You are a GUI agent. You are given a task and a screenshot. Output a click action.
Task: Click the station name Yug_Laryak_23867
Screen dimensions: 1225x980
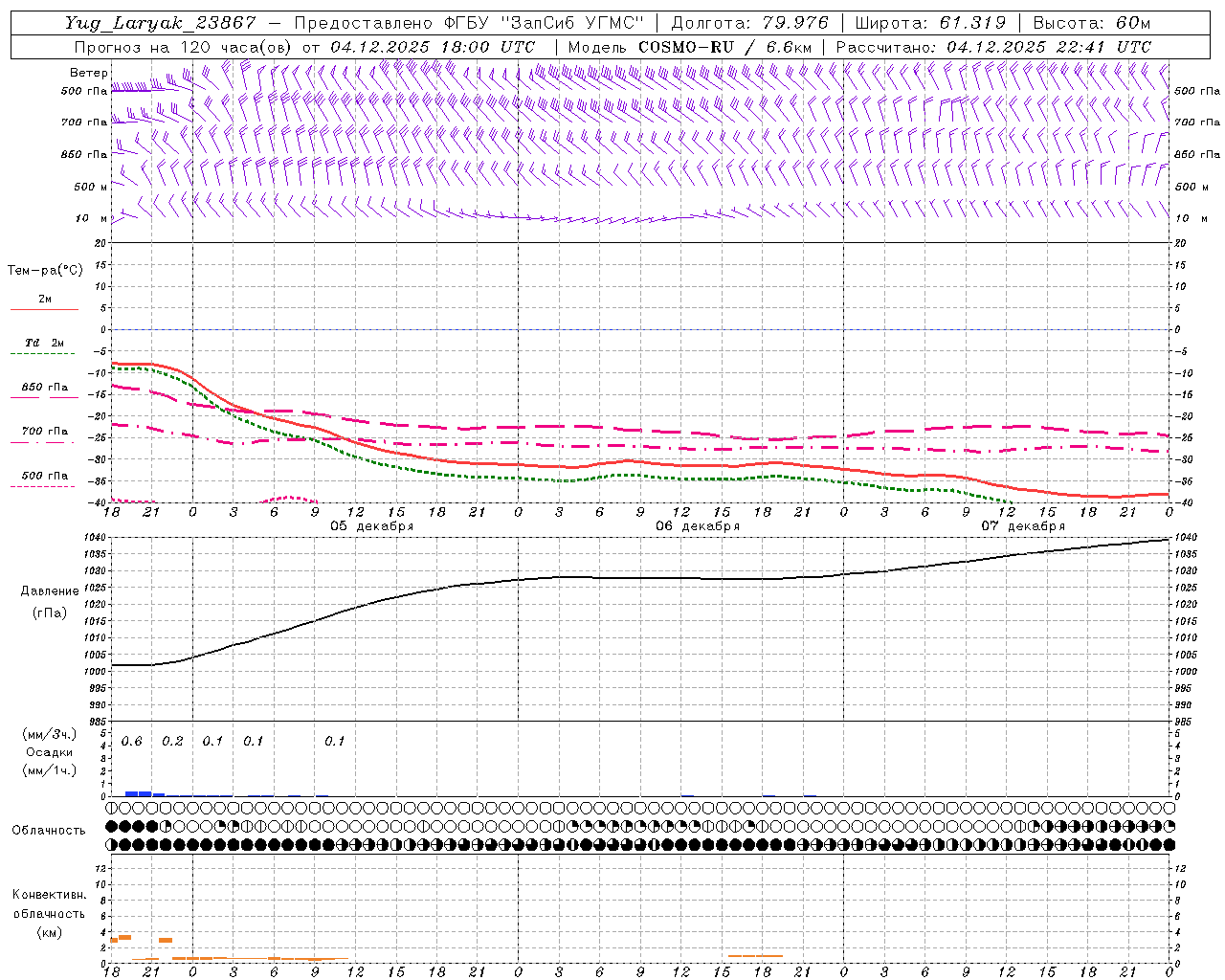(161, 23)
